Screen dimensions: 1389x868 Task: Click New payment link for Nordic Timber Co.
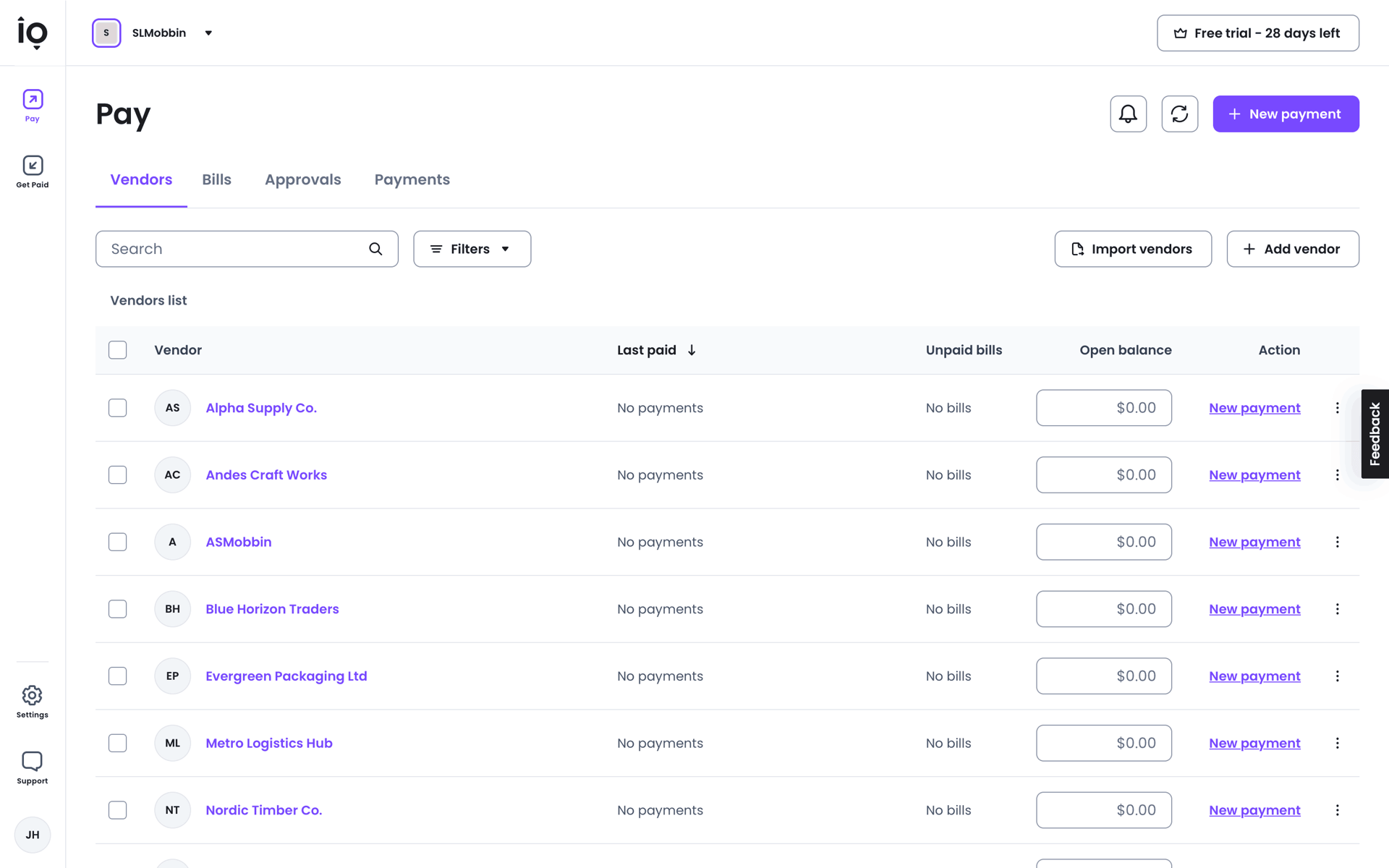pos(1254,810)
